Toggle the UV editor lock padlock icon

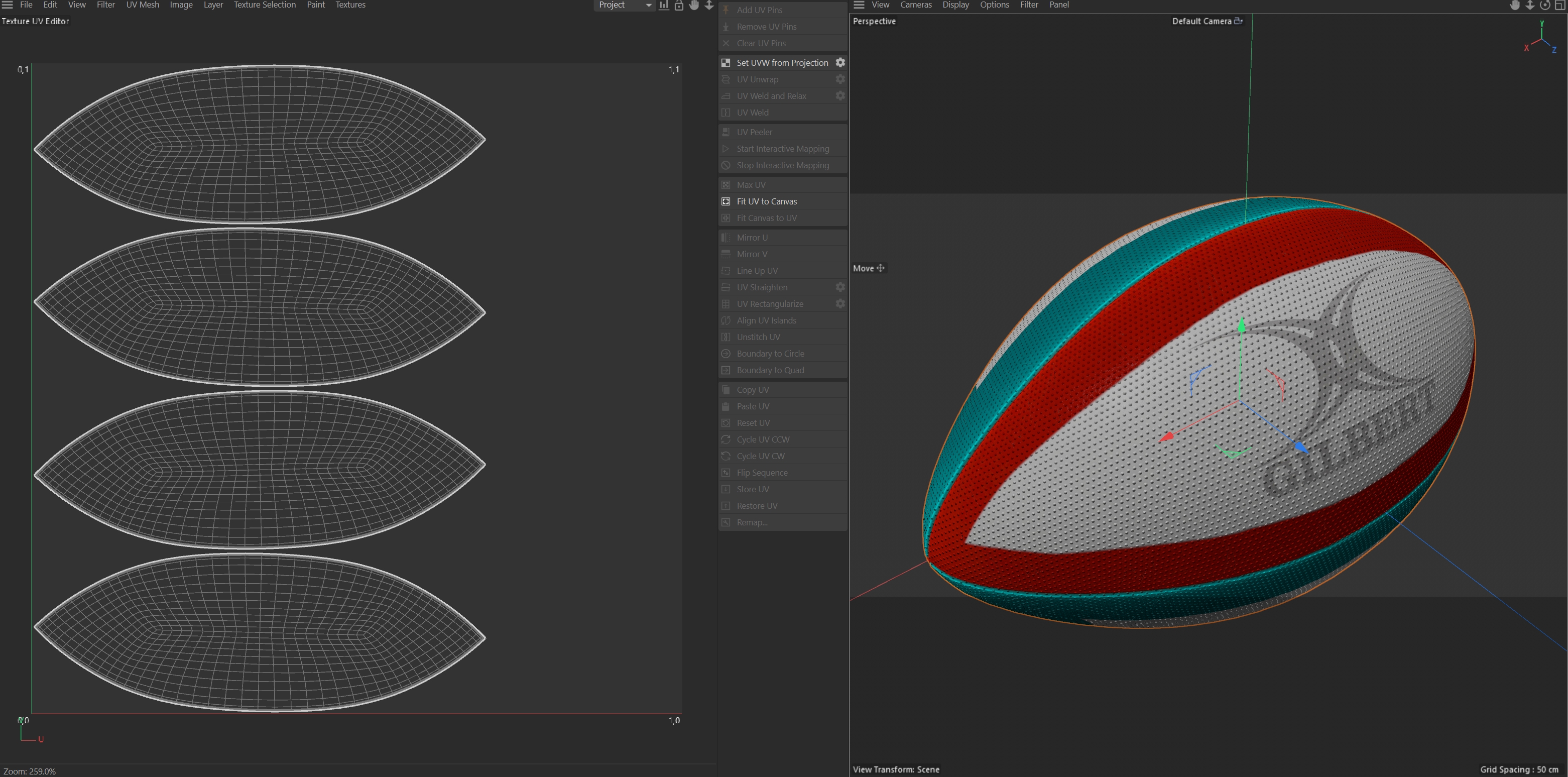click(x=679, y=6)
